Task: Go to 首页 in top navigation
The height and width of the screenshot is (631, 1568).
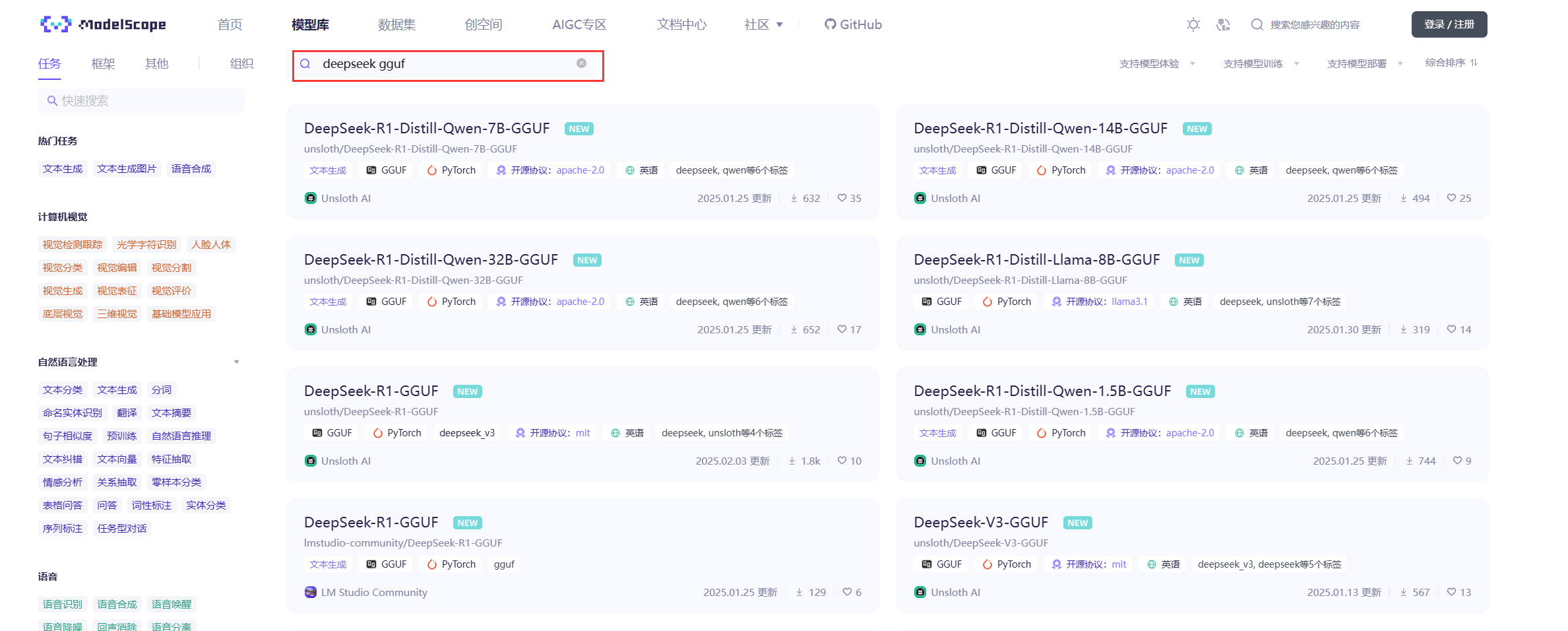Action: [x=230, y=24]
